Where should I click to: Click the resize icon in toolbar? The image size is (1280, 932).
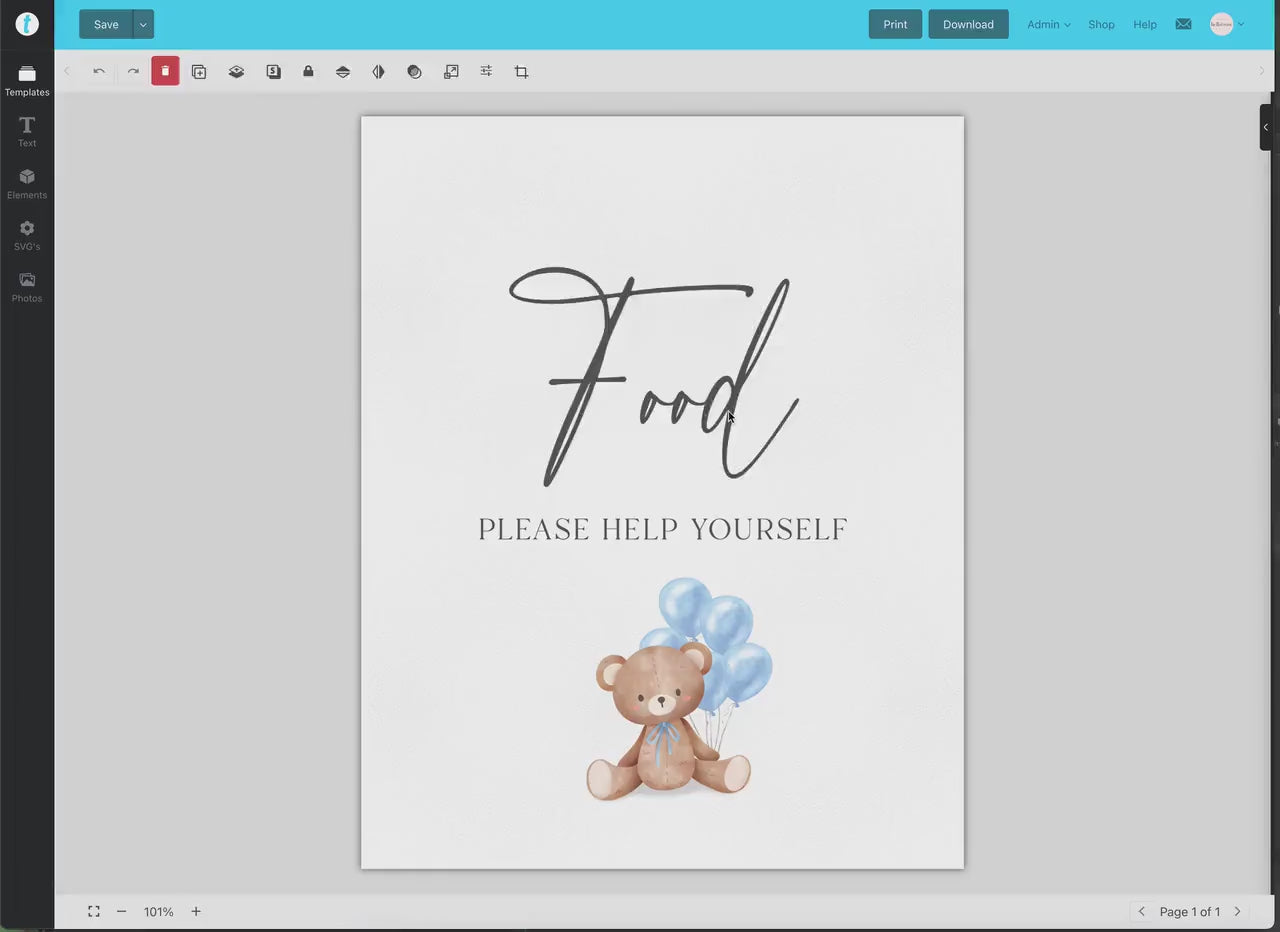click(x=451, y=71)
